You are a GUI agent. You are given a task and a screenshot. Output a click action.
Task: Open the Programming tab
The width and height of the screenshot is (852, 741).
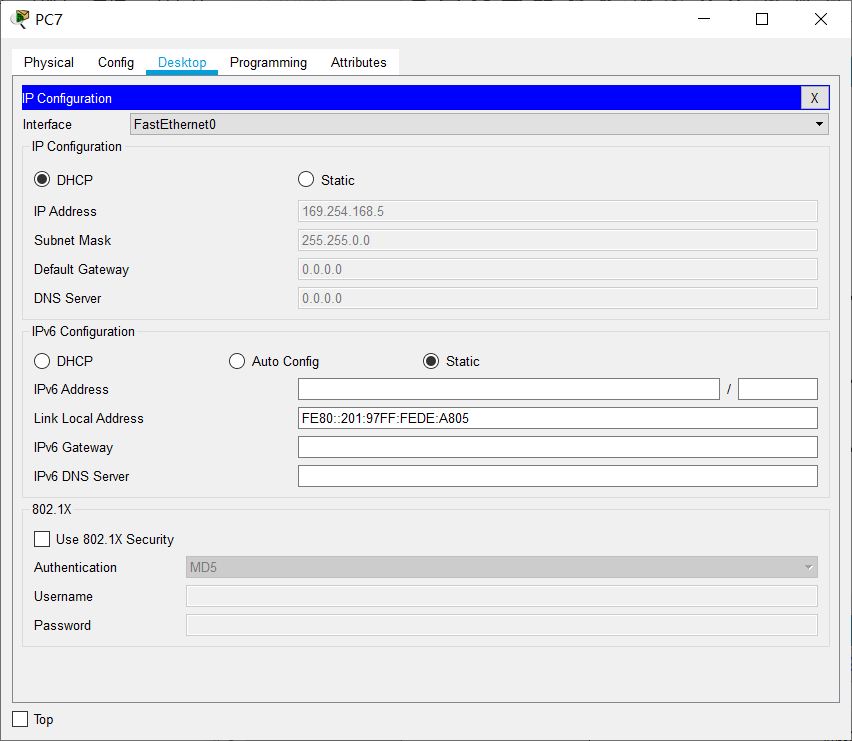point(268,62)
